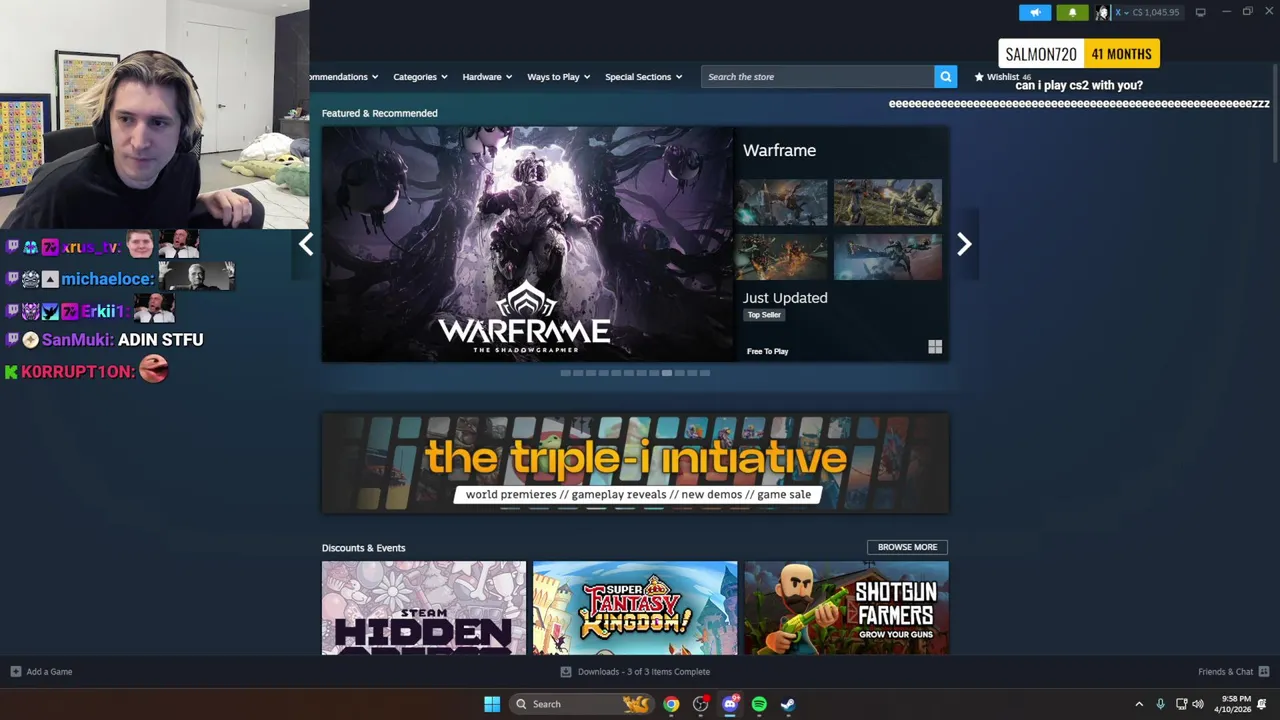Open the Shotgun Farmers tile
The image size is (1280, 720).
(847, 608)
